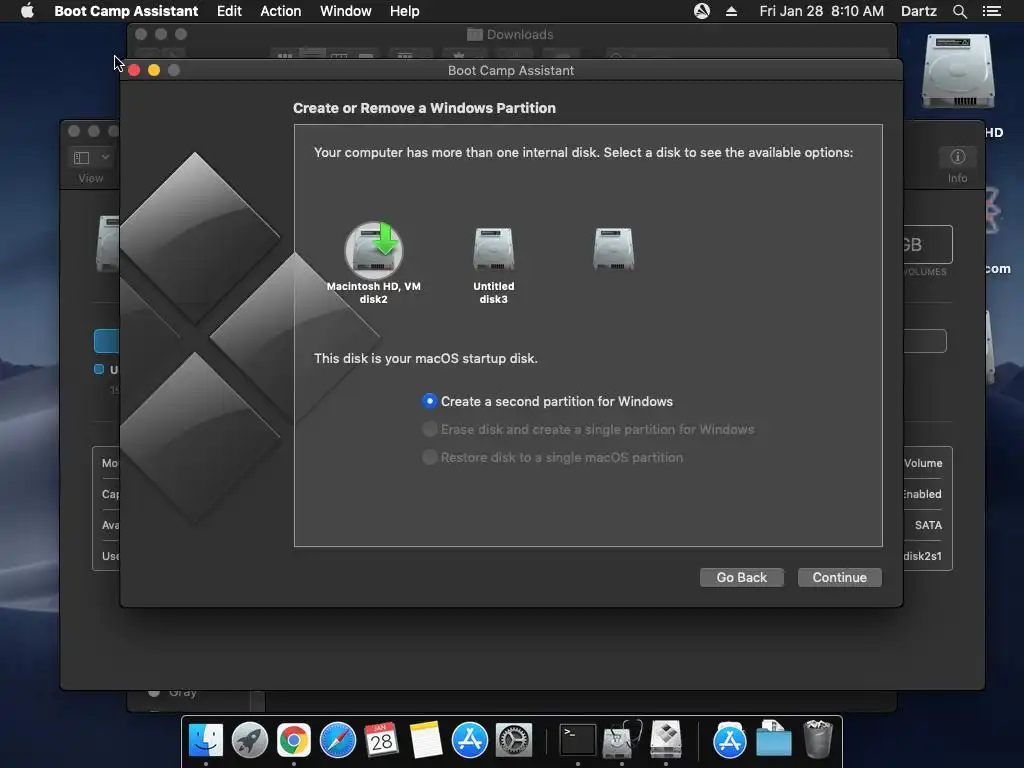Click the Spotlight search icon

[x=959, y=11]
